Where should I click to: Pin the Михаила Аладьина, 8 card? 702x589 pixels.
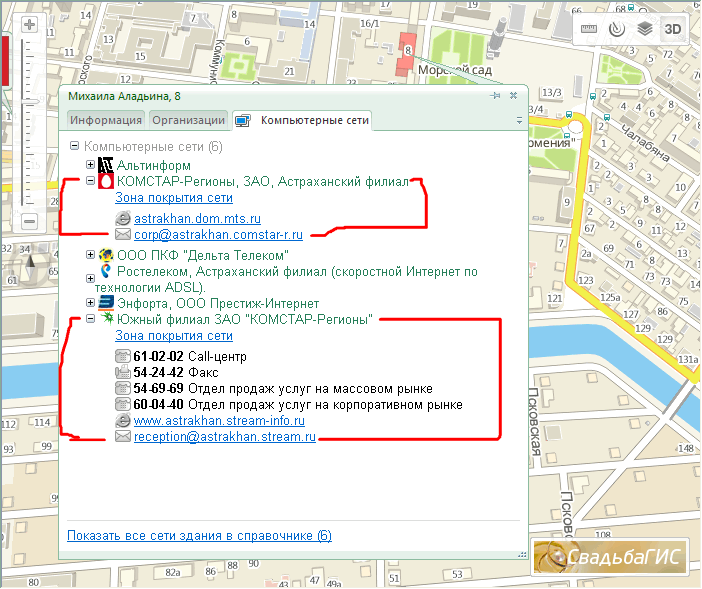(x=495, y=95)
